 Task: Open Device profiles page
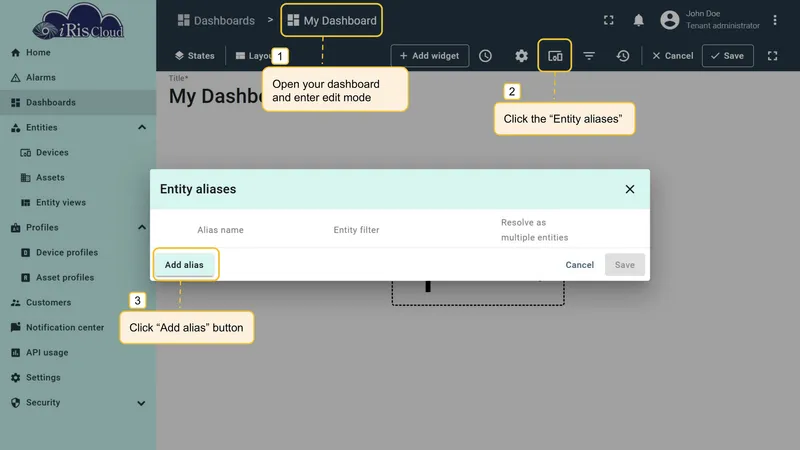[x=78, y=253]
